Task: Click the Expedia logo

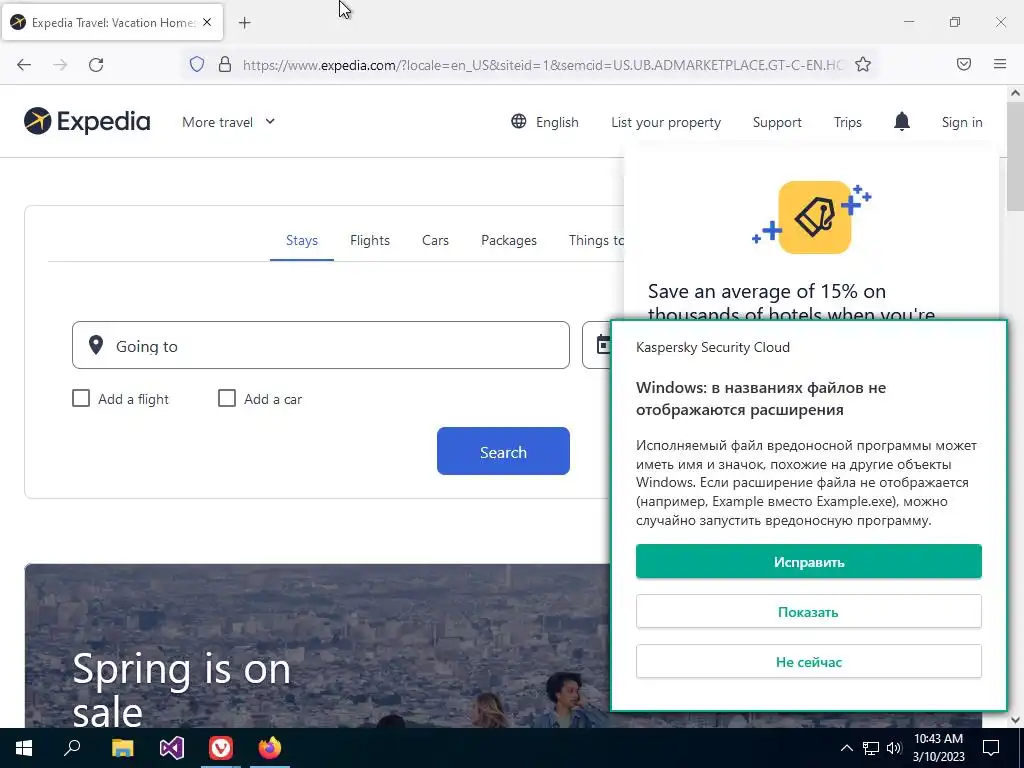Action: click(x=87, y=121)
